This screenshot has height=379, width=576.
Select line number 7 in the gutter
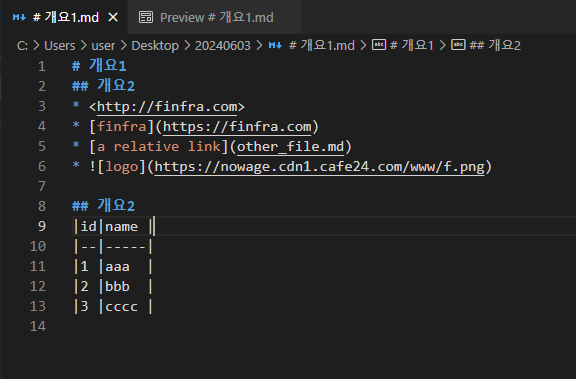(42, 186)
